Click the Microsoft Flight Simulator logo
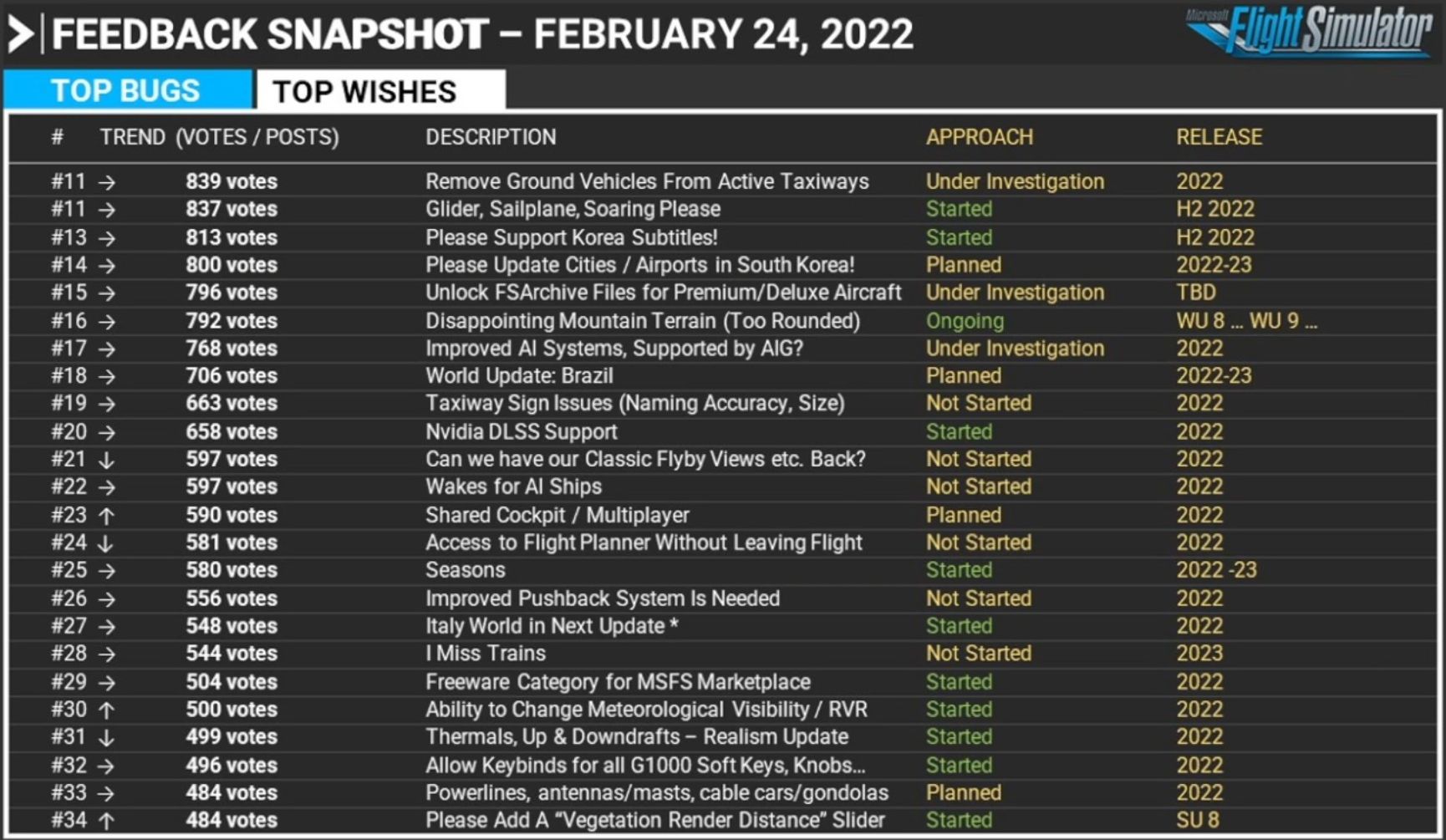The width and height of the screenshot is (1446, 840). pos(1310,32)
